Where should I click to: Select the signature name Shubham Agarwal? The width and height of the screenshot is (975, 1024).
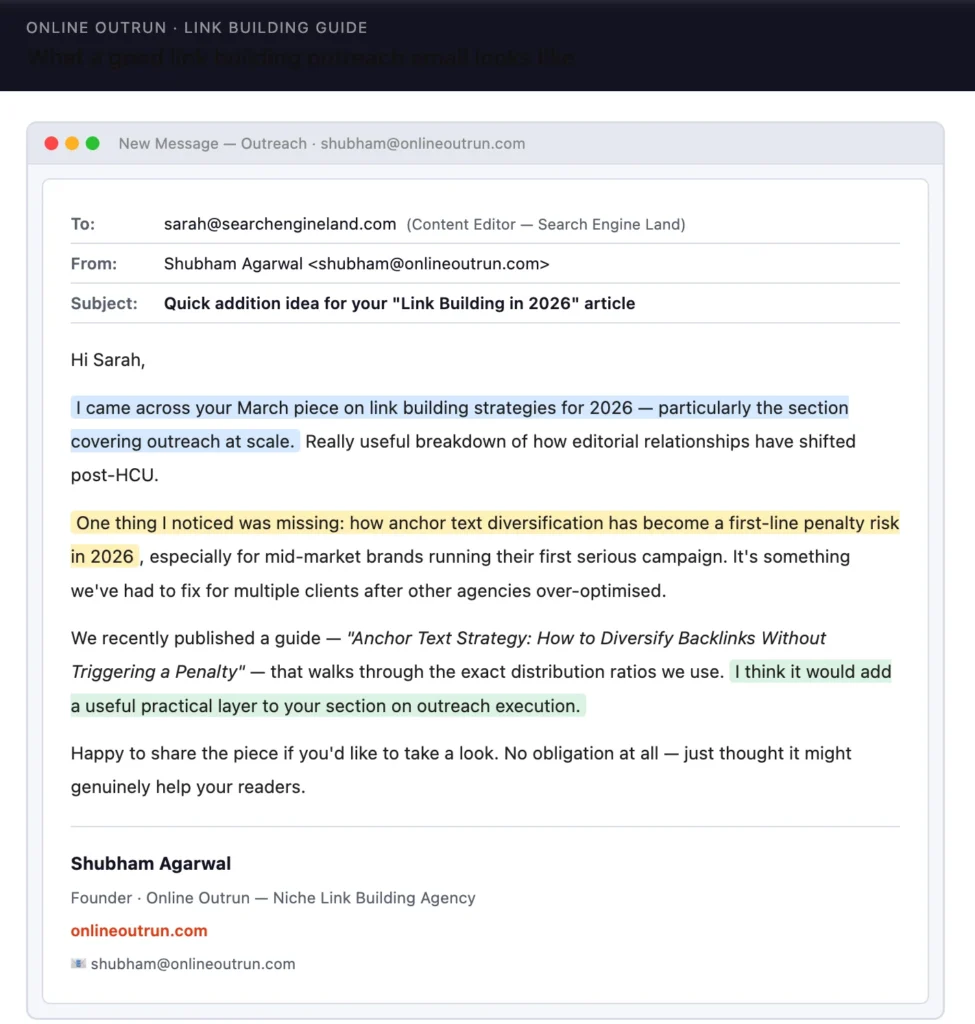click(x=150, y=863)
